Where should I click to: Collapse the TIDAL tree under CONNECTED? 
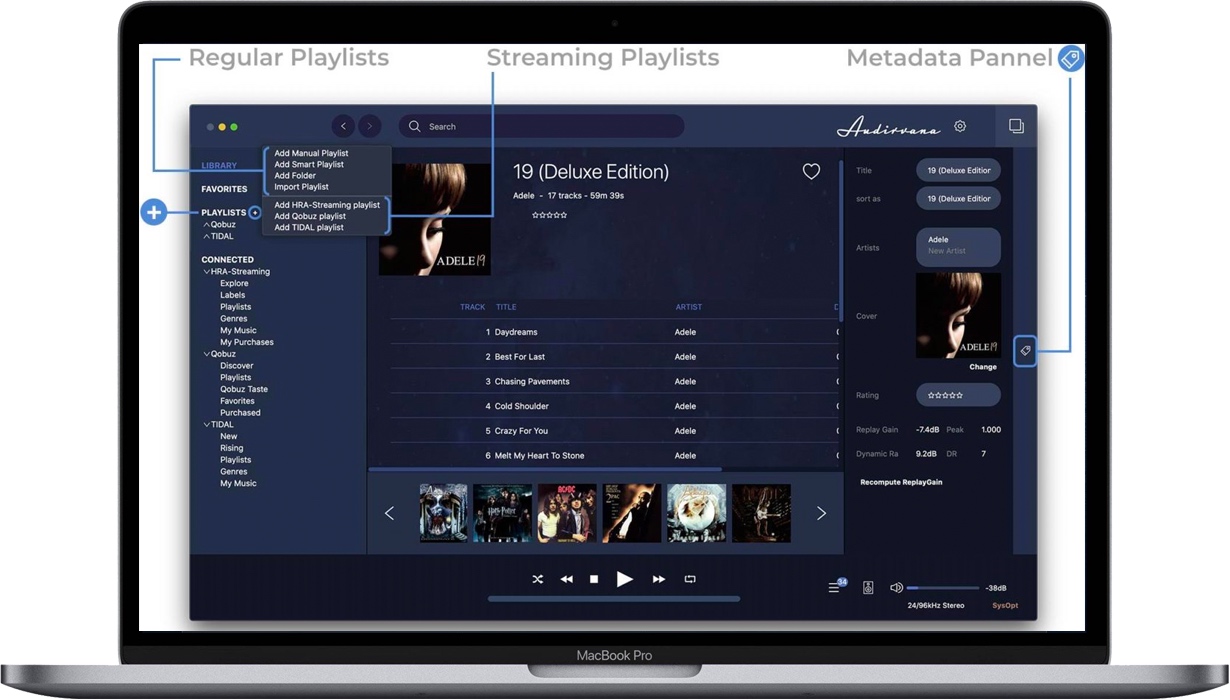(206, 425)
